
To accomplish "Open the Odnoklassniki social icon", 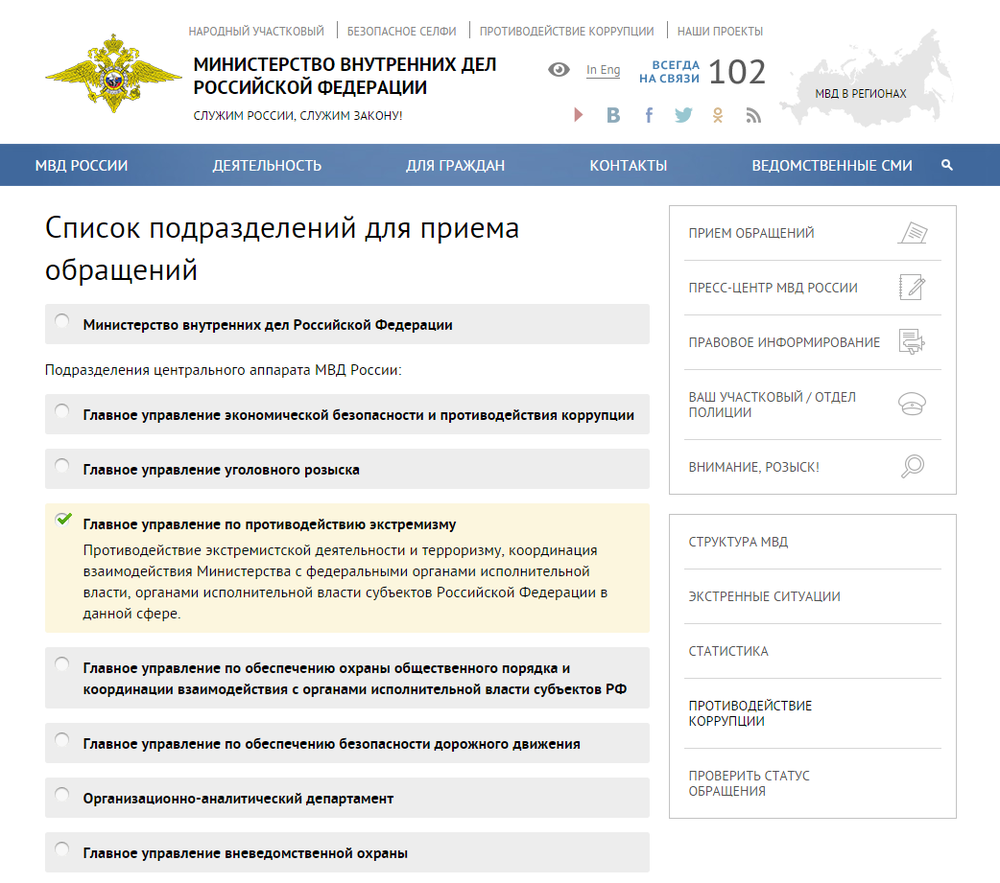I will pos(718,116).
